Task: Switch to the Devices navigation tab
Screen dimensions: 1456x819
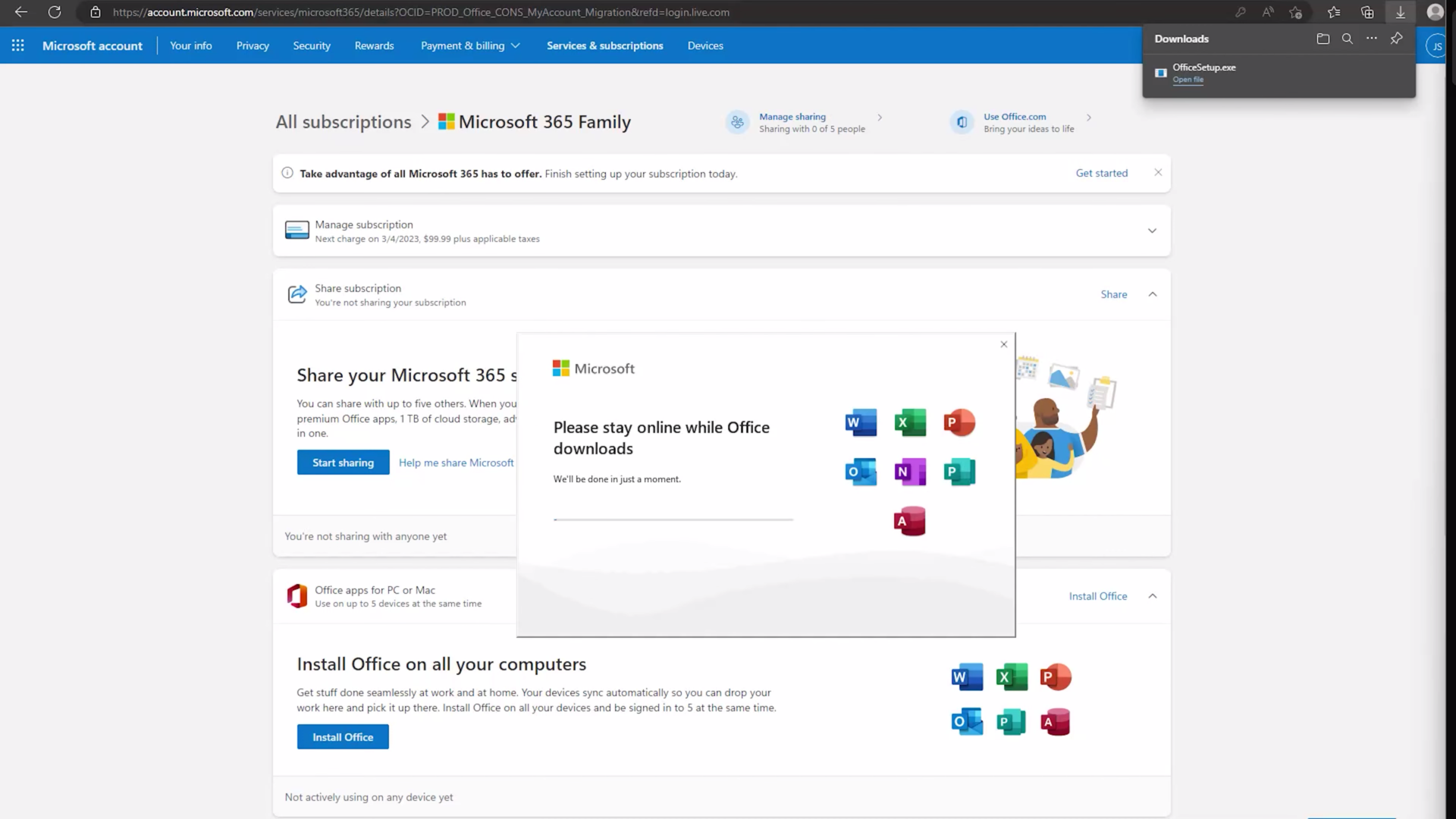Action: (705, 45)
